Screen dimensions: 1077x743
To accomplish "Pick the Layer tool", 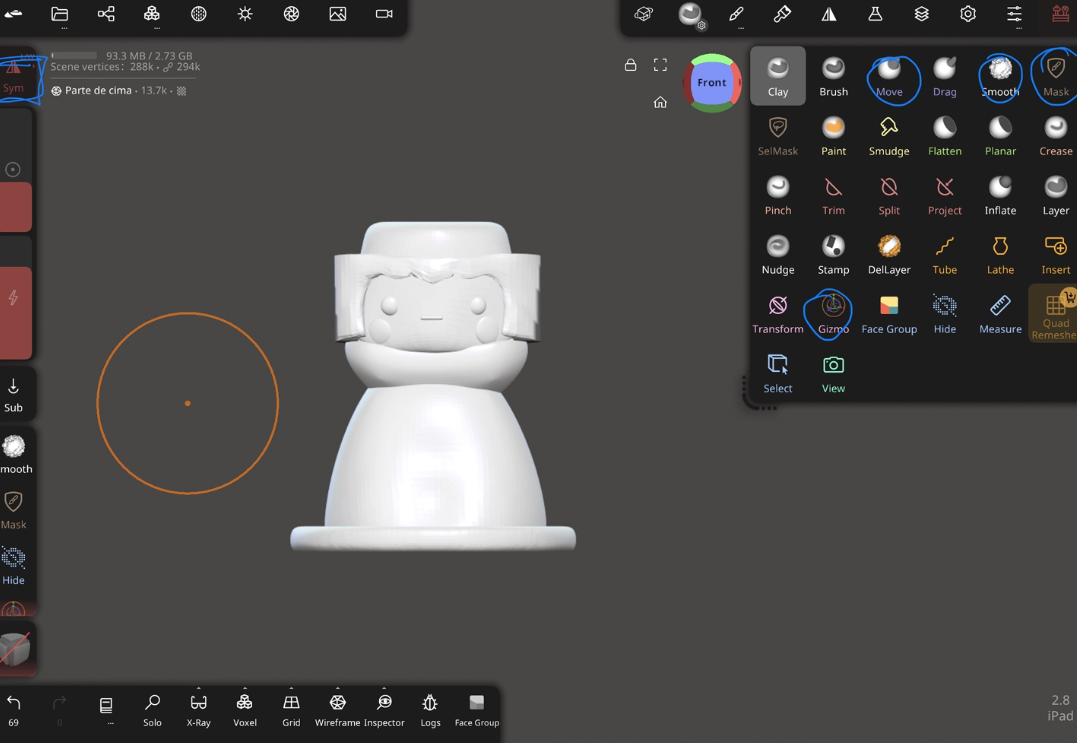I will (1056, 196).
